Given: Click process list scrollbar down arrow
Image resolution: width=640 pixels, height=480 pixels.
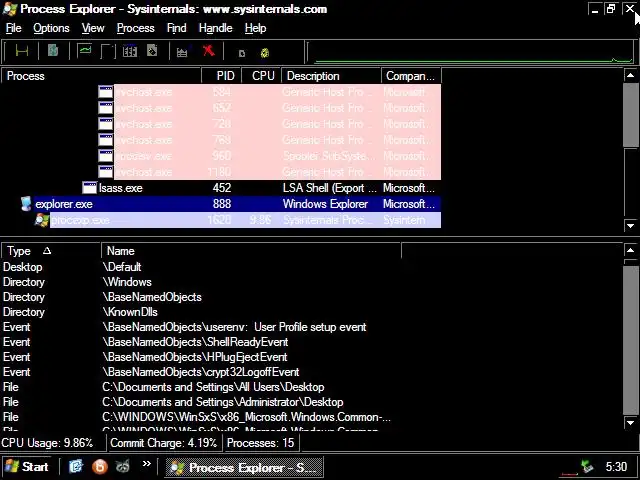Looking at the screenshot, I should tap(630, 225).
